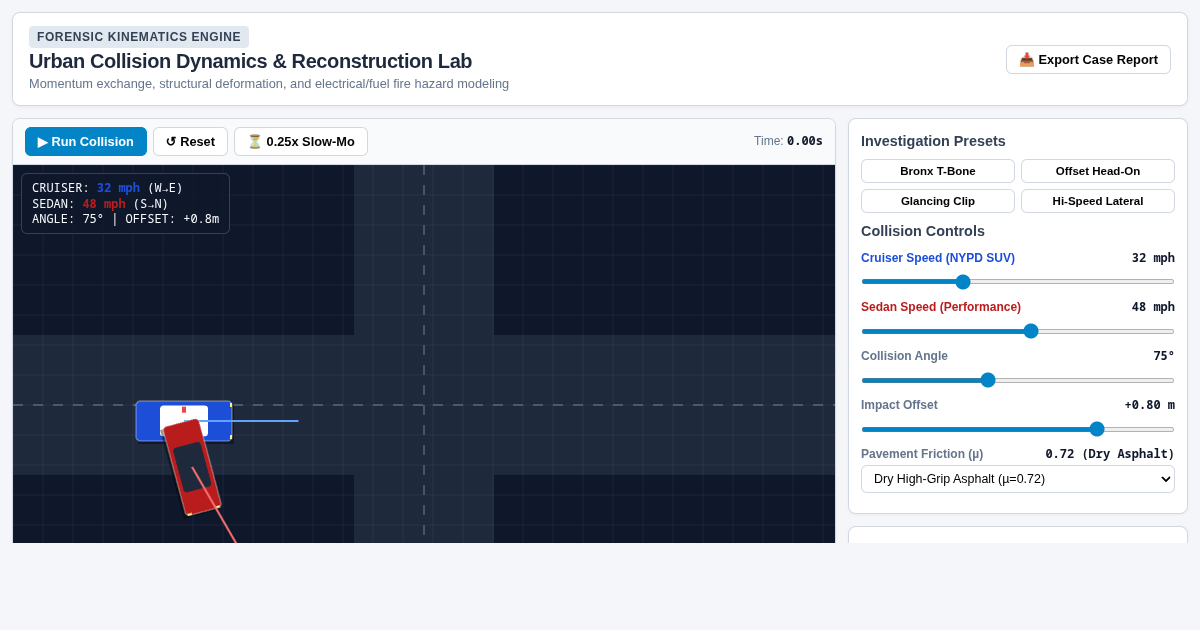1200x630 pixels.
Task: Click the '48 mph' sedan speed value
Action: point(1153,307)
